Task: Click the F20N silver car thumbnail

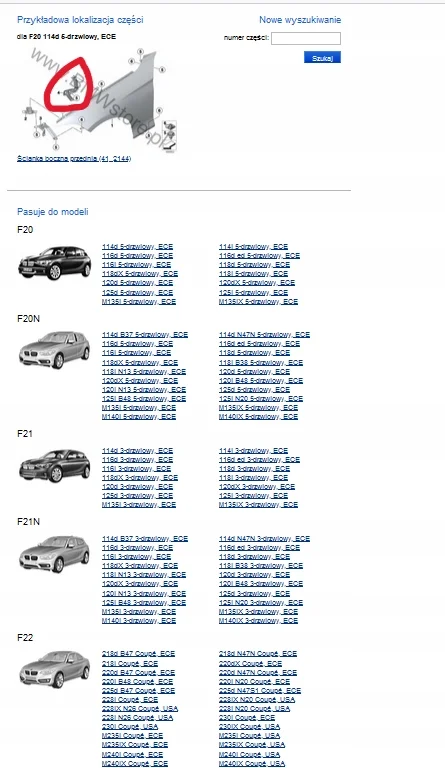Action: tap(55, 350)
